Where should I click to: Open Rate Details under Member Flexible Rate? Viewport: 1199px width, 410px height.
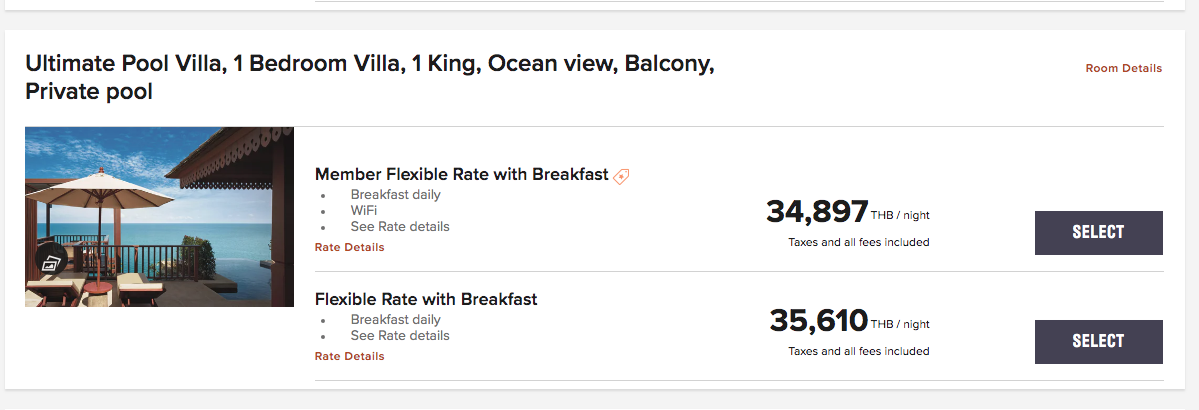click(x=349, y=247)
